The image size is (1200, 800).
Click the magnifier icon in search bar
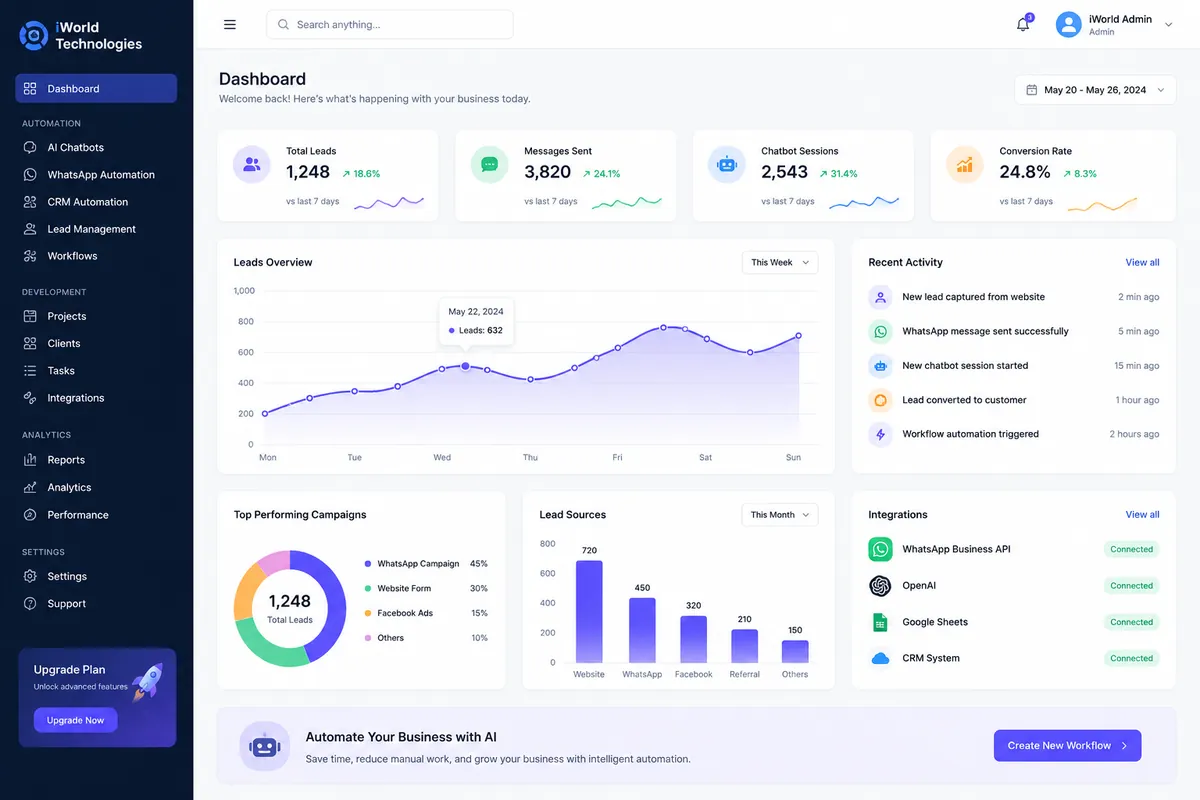283,25
